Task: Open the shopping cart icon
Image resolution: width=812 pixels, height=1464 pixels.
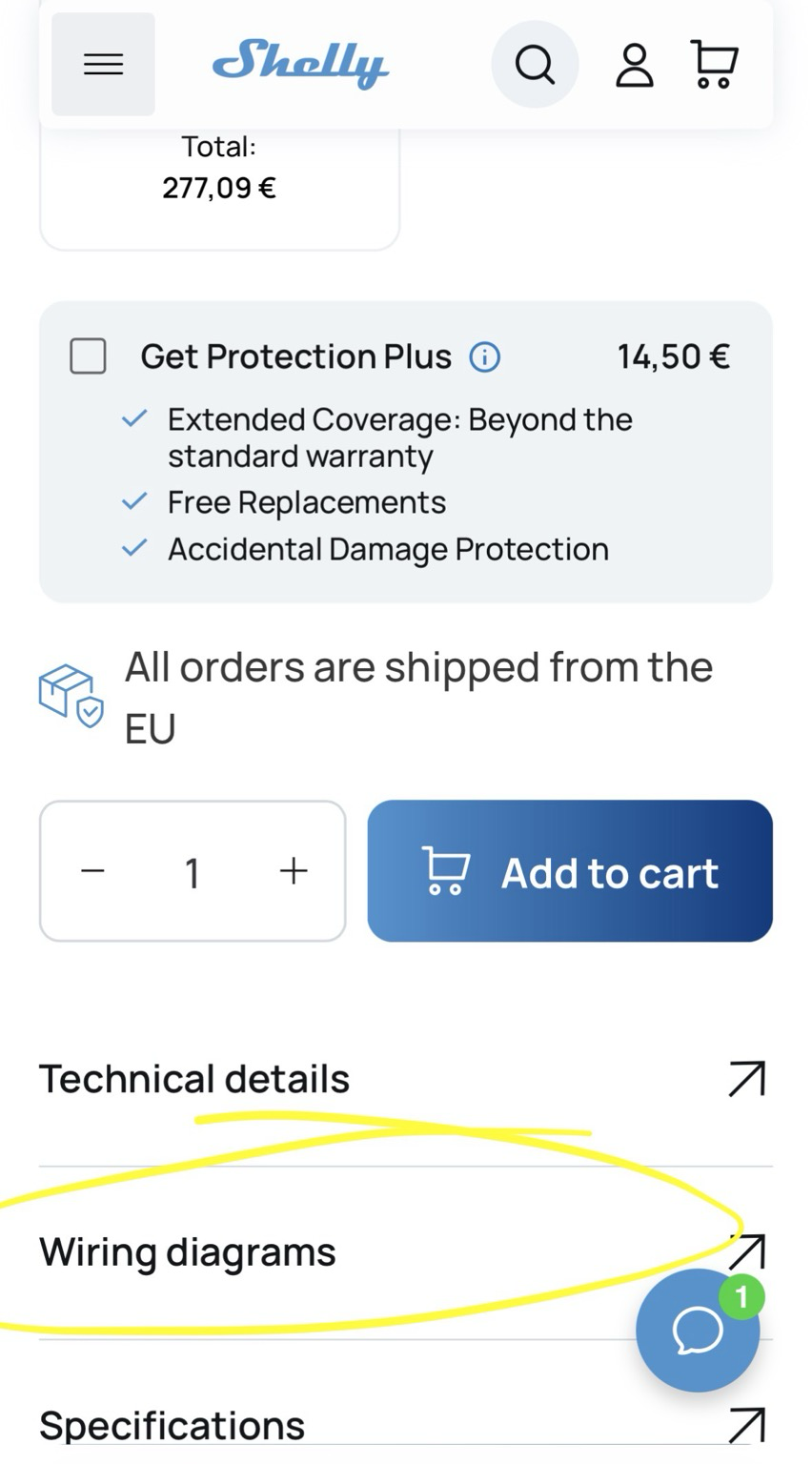Action: coord(713,65)
